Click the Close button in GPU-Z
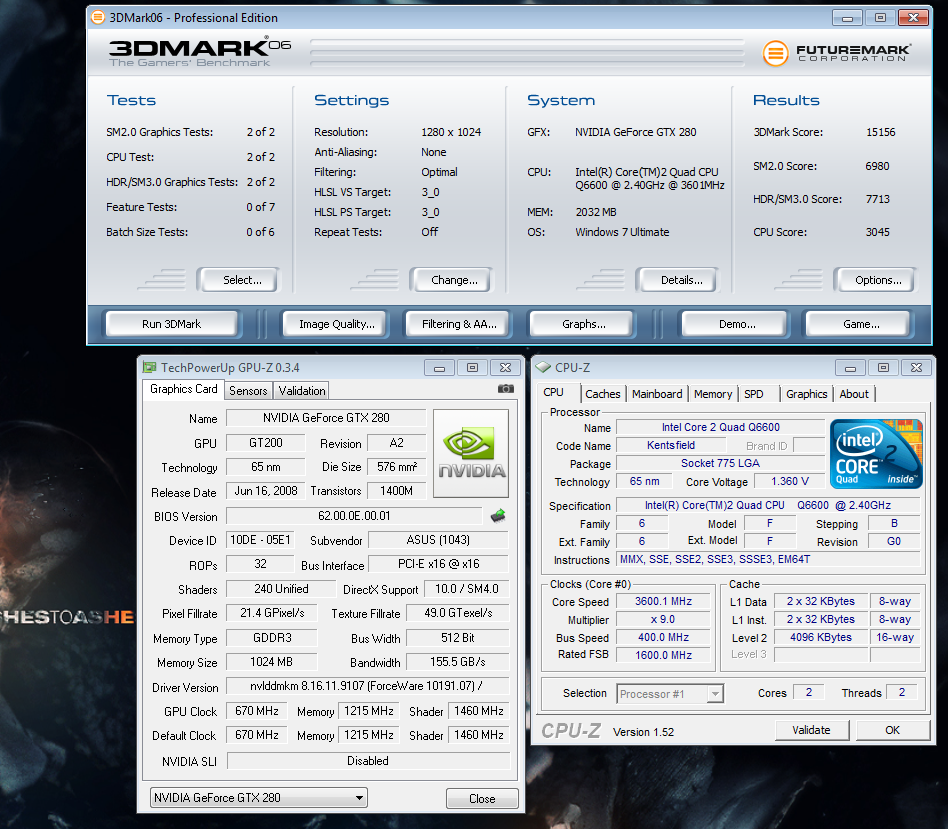 (x=482, y=798)
